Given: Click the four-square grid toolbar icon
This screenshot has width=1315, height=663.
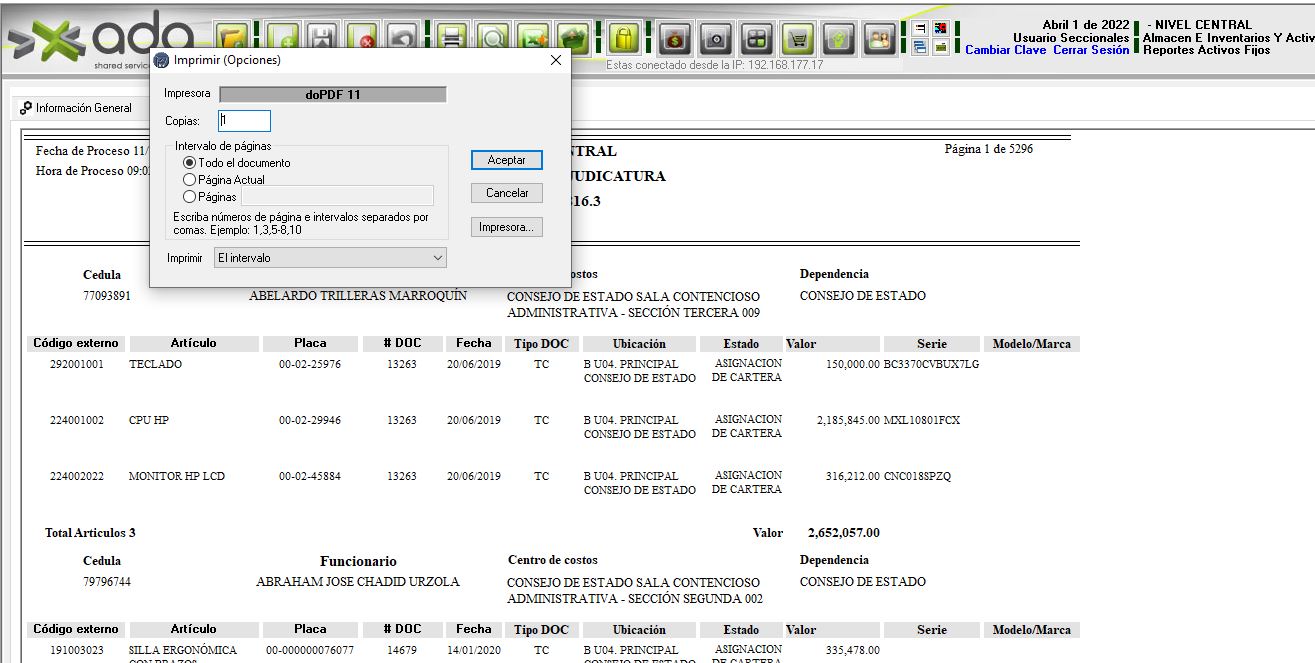Looking at the screenshot, I should click(757, 38).
